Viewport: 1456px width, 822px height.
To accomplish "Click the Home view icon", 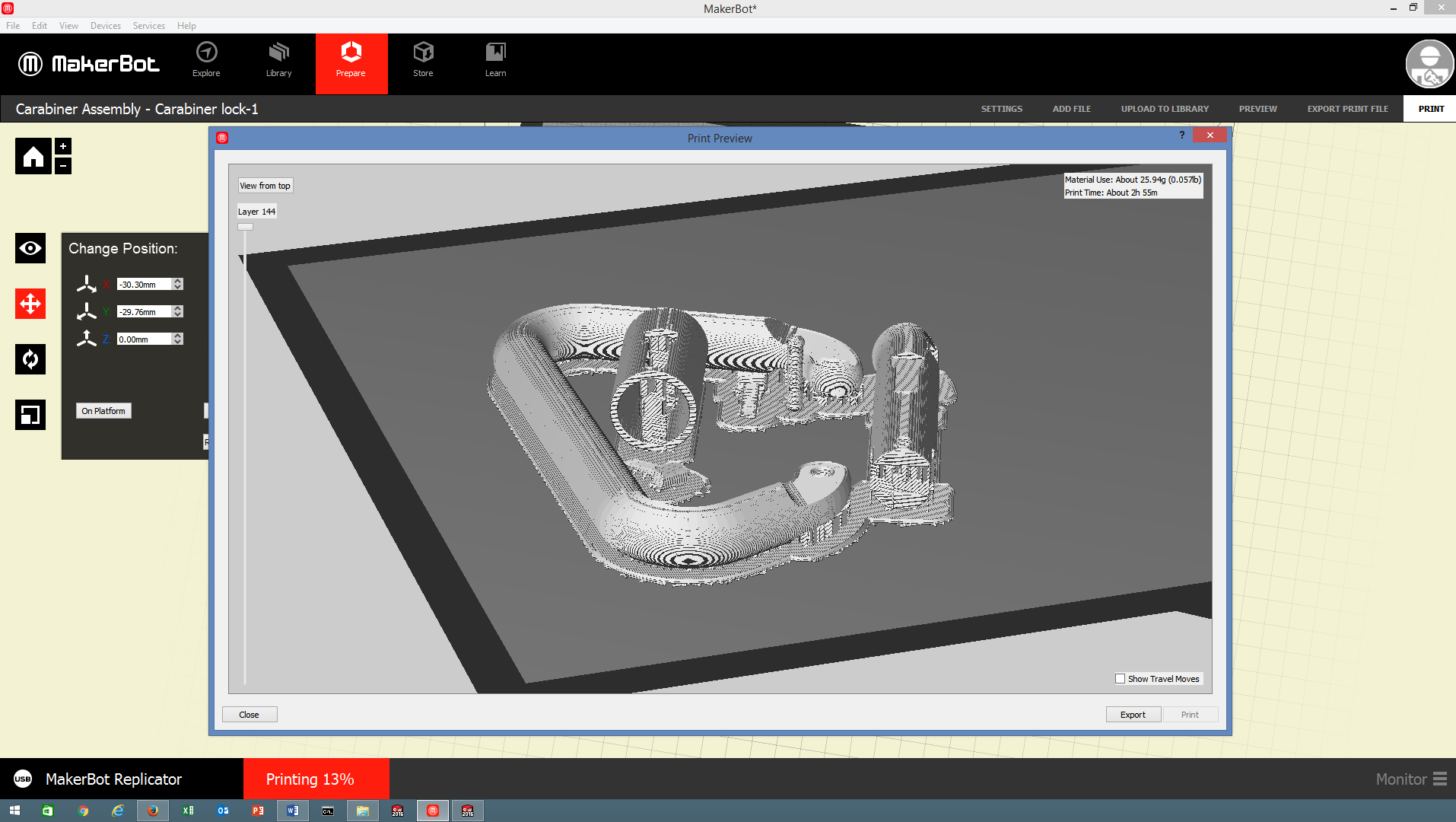I will point(33,156).
